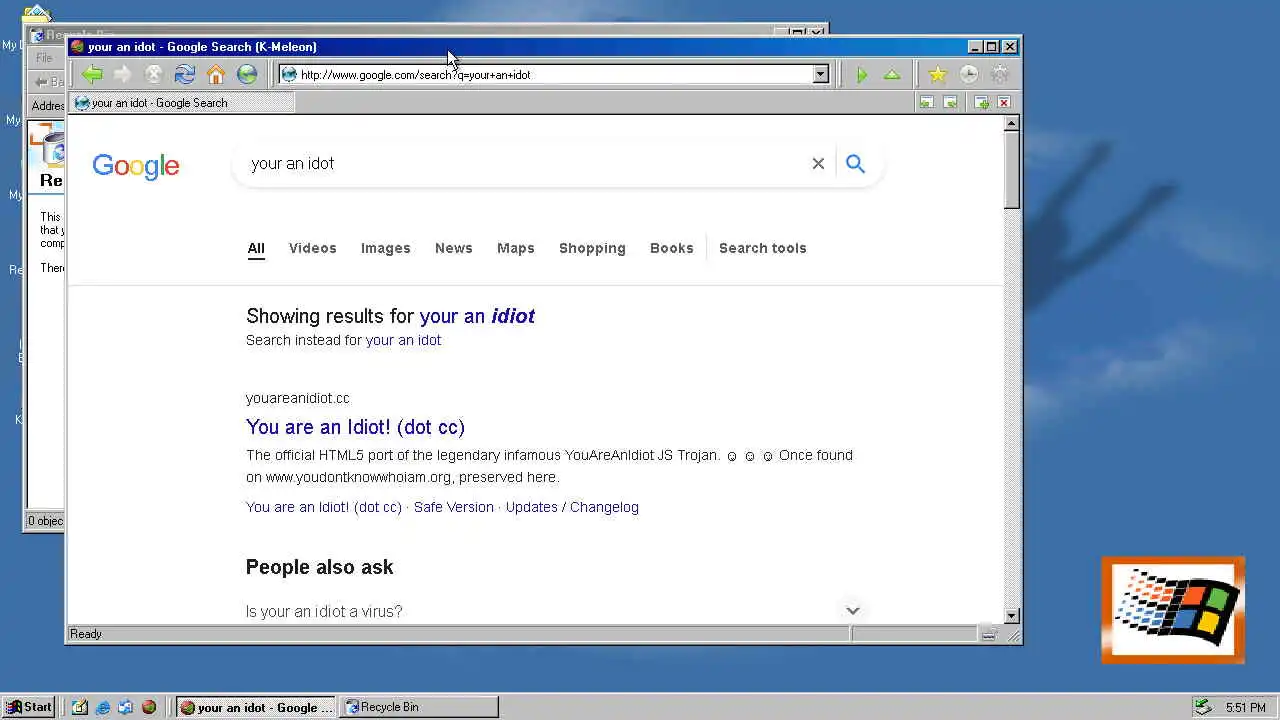
Task: Open history with the clock icon
Action: click(x=968, y=74)
